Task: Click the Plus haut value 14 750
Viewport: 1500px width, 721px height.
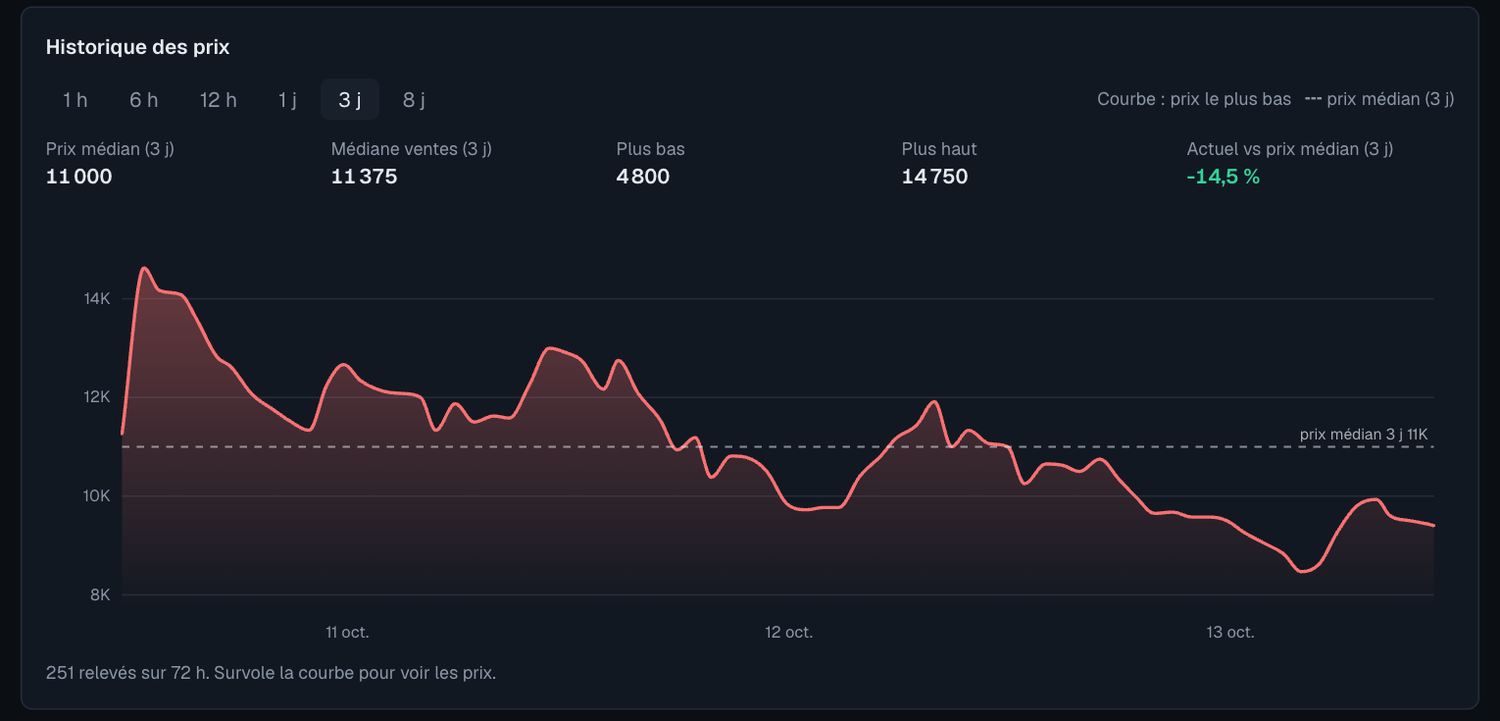Action: click(935, 177)
